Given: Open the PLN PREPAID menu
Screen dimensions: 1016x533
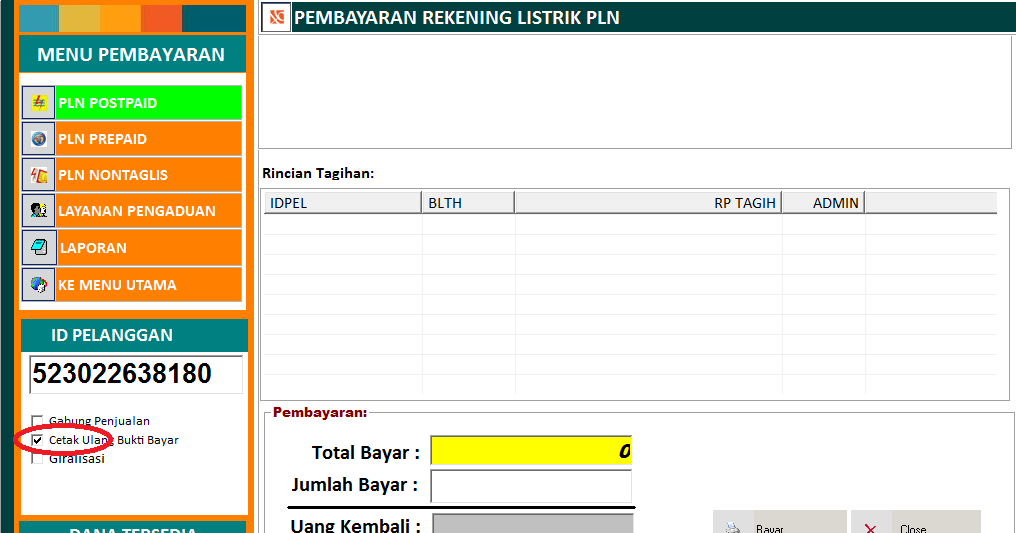Looking at the screenshot, I should (148, 139).
